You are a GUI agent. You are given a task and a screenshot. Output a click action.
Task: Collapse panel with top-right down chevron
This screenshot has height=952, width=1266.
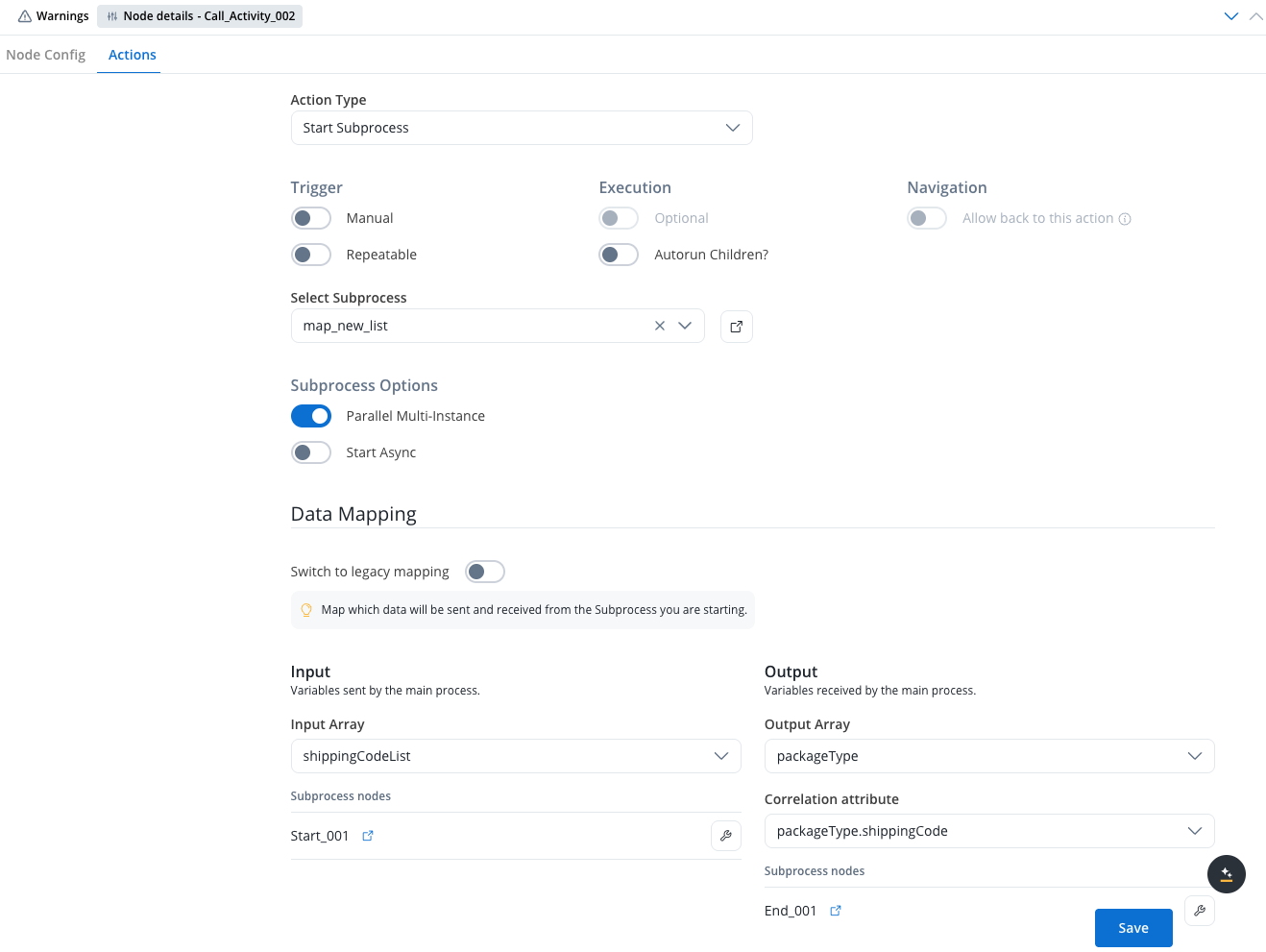pyautogui.click(x=1230, y=16)
